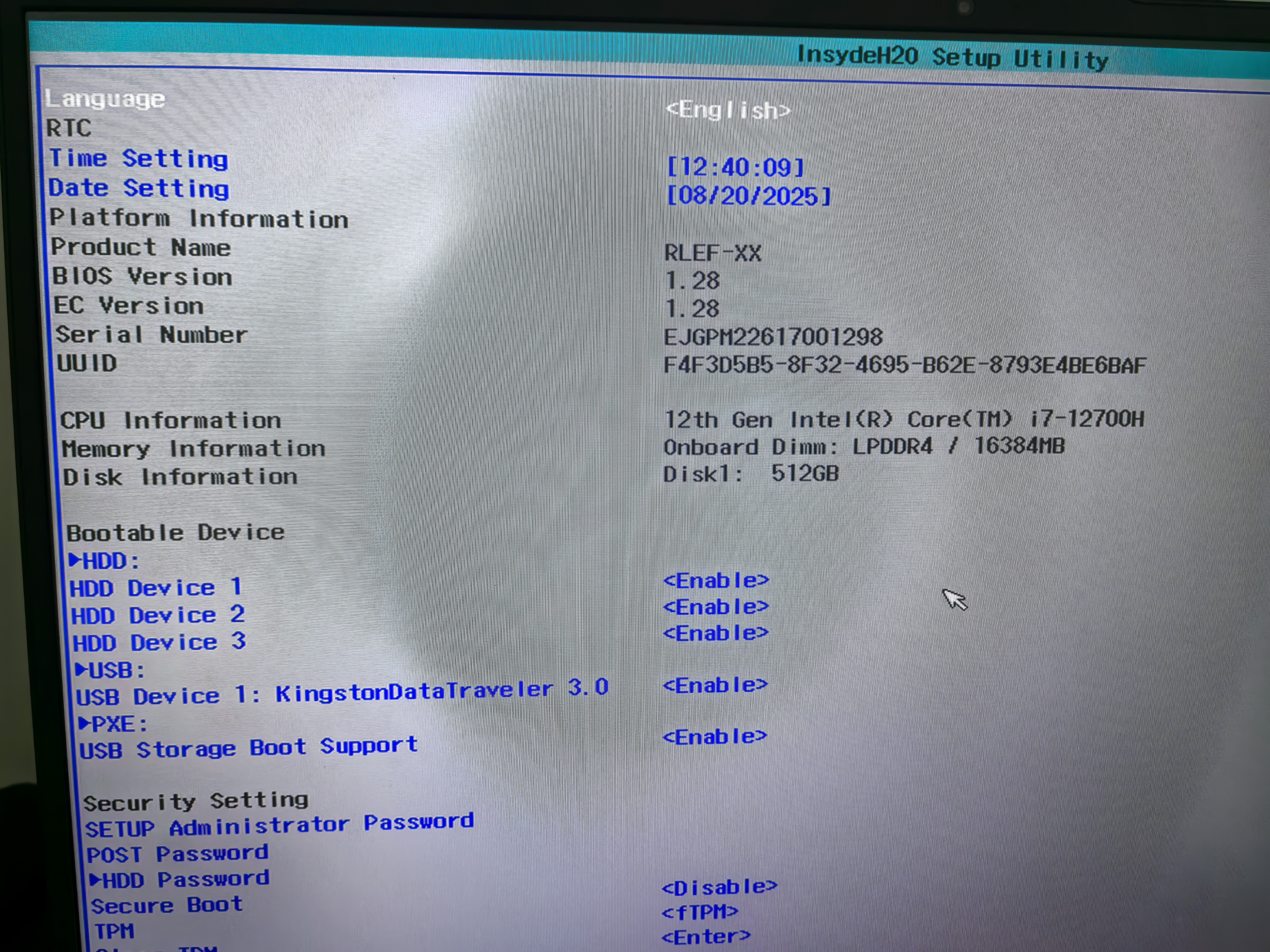
Task: Open the POST Password setting
Action: click(x=177, y=854)
